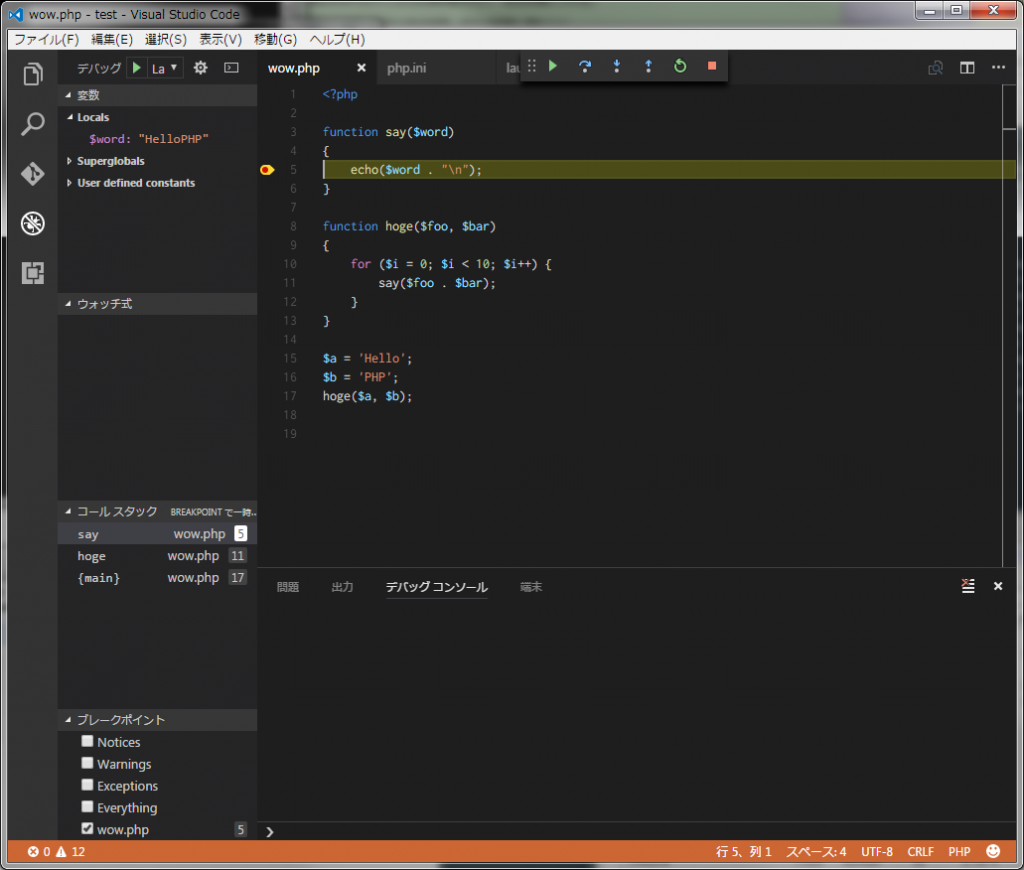Disable the wow.php breakpoint checkbox
The width and height of the screenshot is (1024, 870).
[x=87, y=829]
